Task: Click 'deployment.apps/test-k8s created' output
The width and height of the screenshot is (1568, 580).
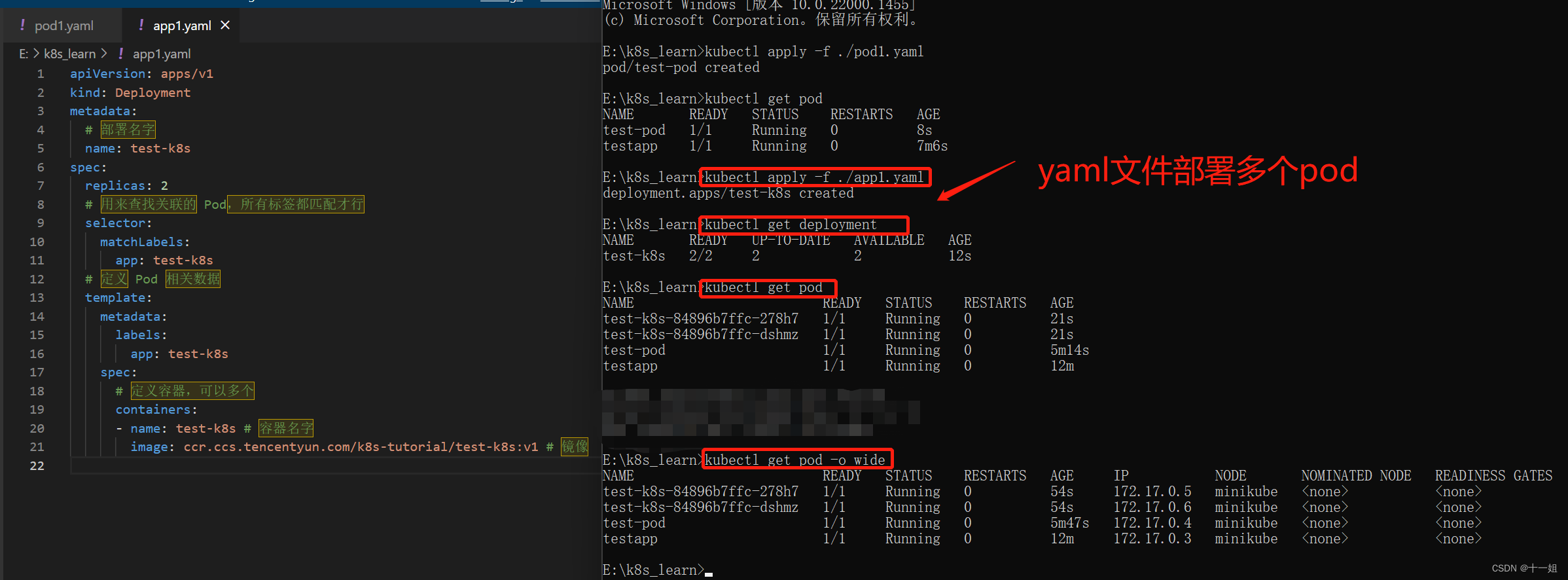Action: pos(728,193)
